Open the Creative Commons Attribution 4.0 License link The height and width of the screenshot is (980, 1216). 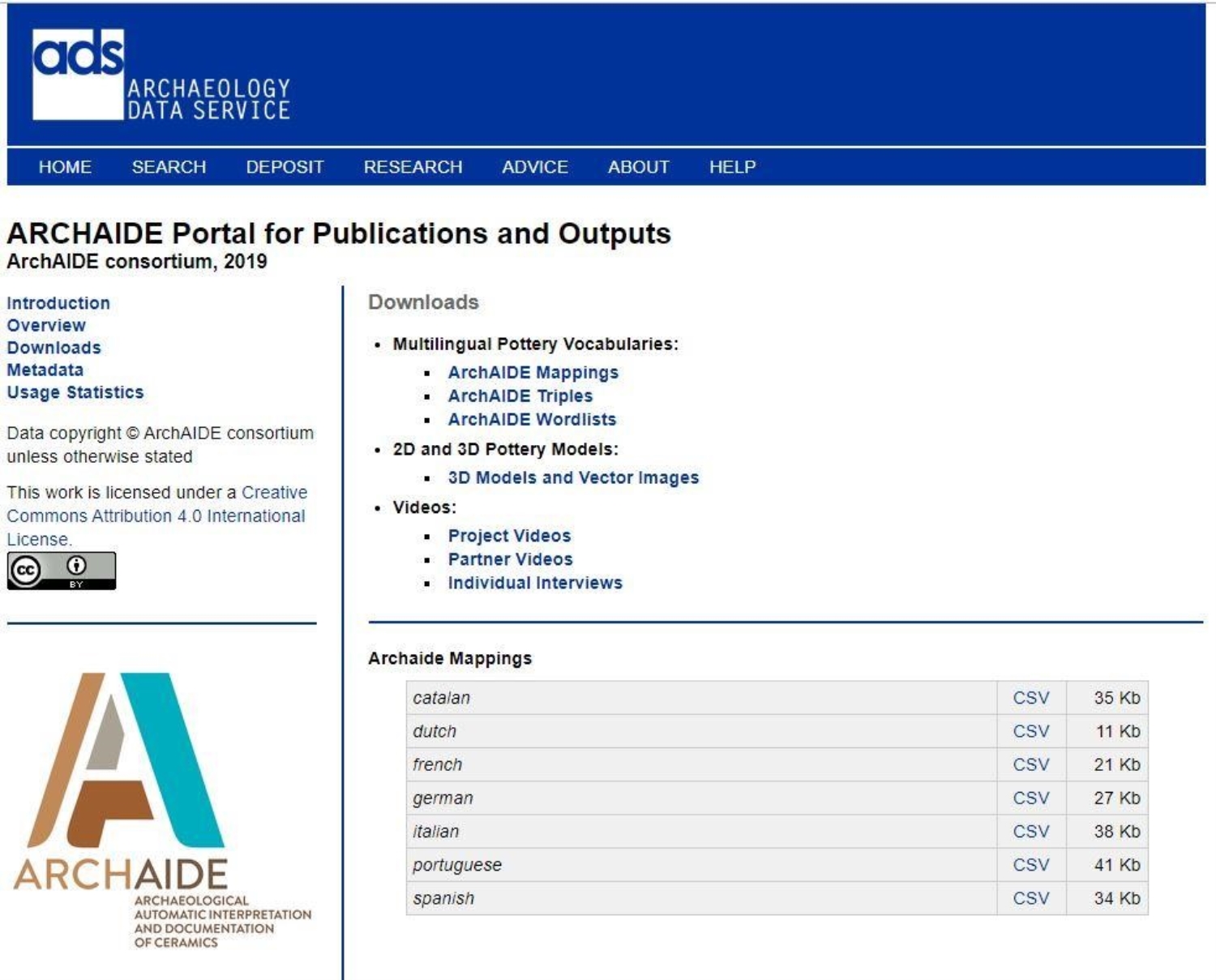tap(157, 516)
